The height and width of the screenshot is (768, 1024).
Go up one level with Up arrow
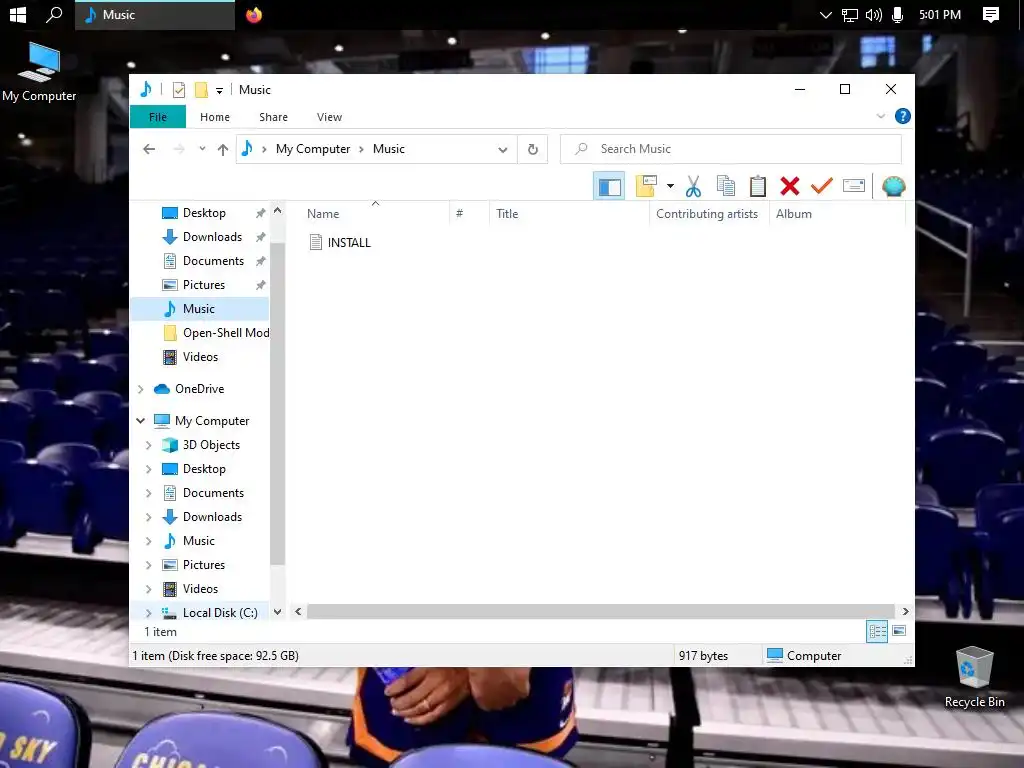pos(223,150)
